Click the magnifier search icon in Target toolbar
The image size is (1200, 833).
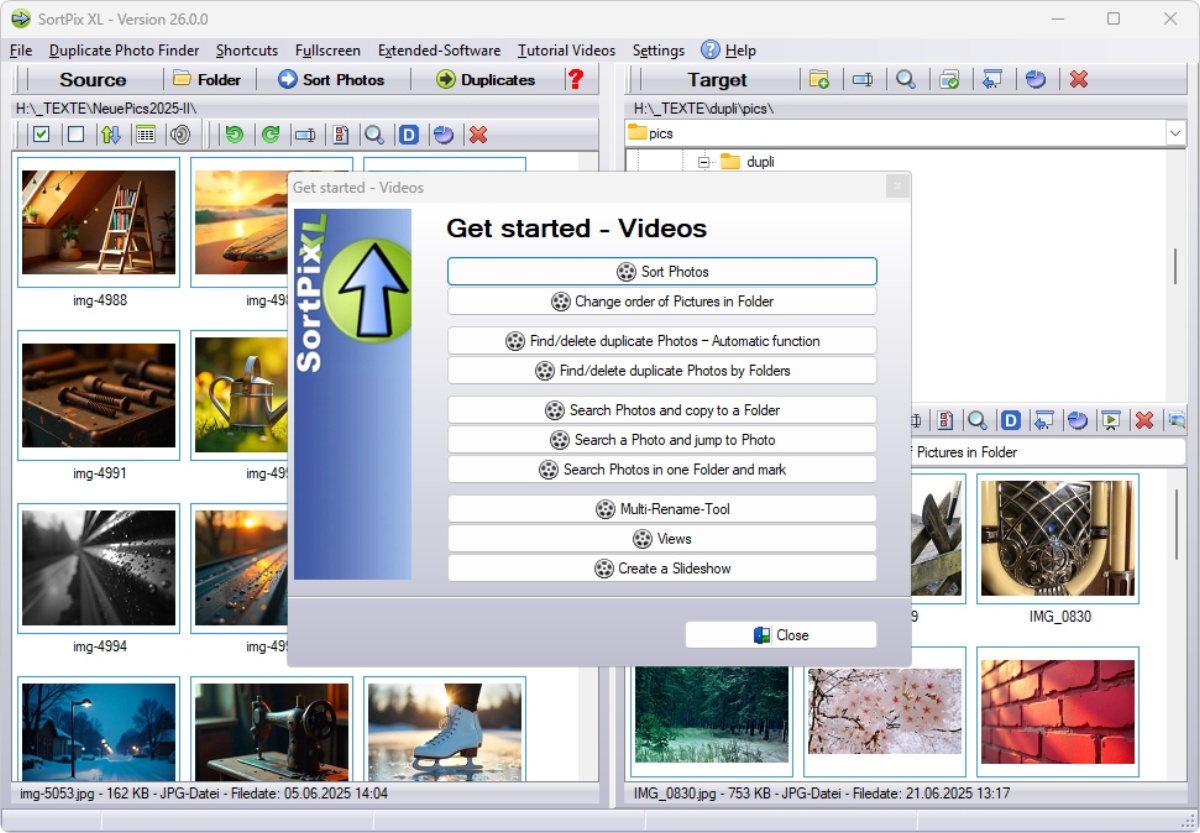[906, 79]
